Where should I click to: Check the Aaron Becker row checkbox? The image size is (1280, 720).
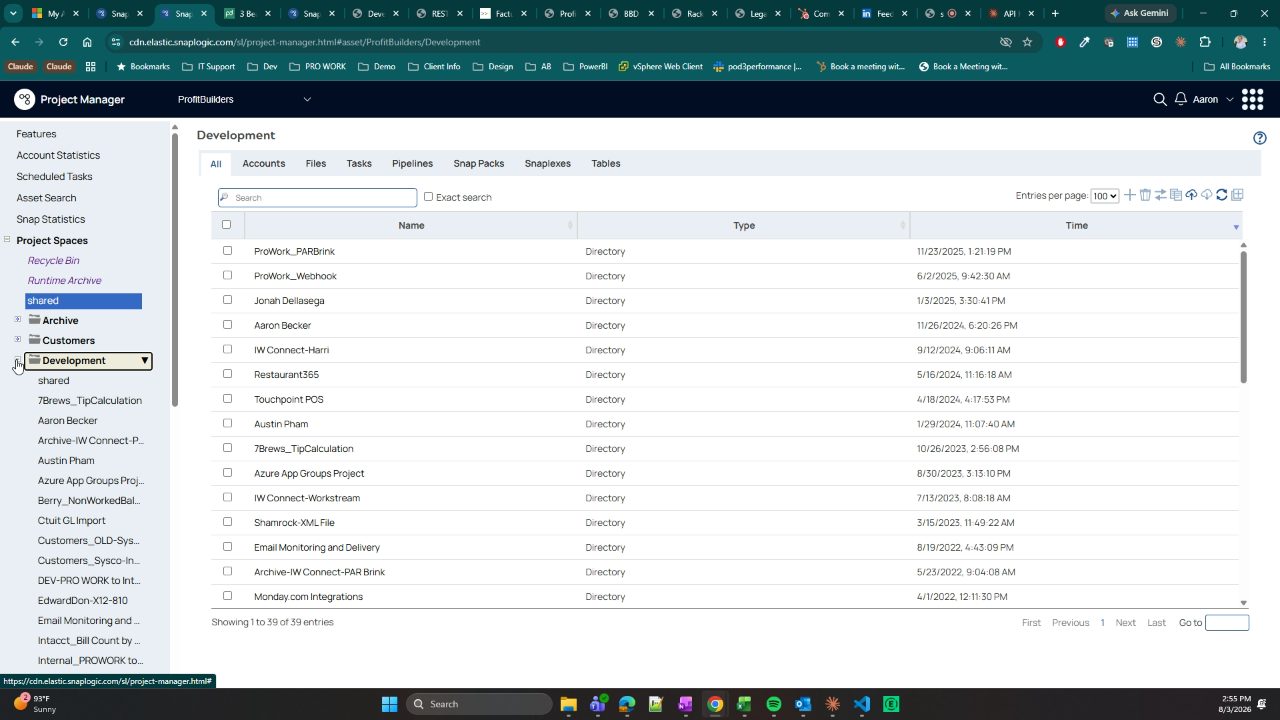[x=227, y=325]
